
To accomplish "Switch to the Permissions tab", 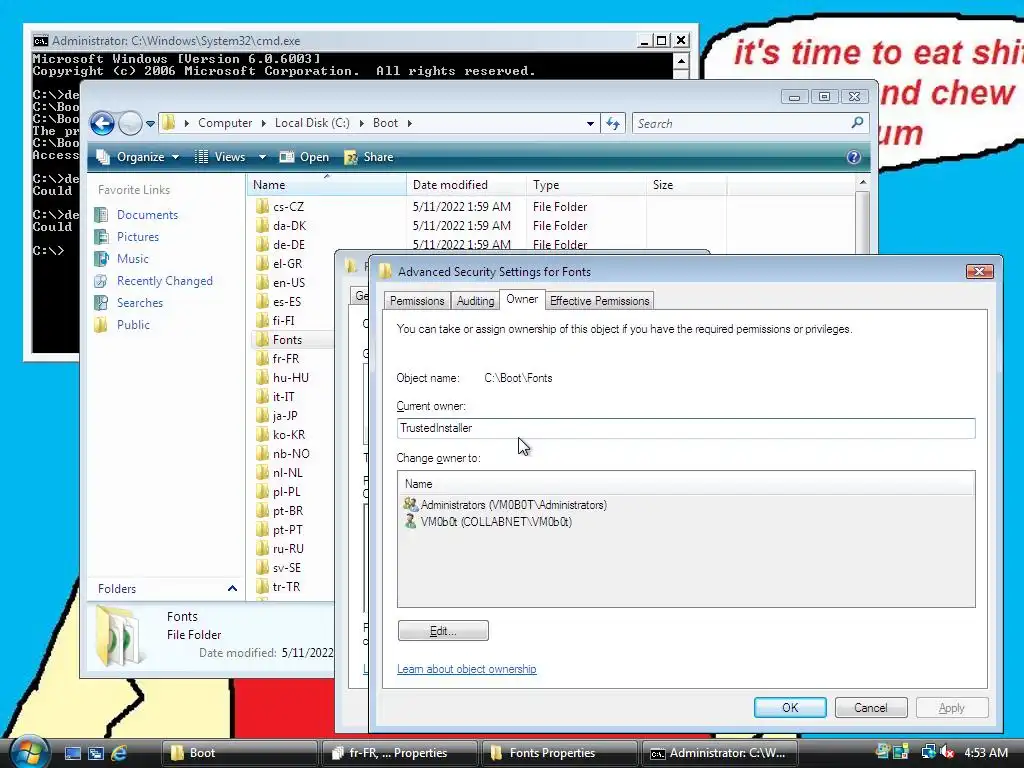I will point(417,300).
